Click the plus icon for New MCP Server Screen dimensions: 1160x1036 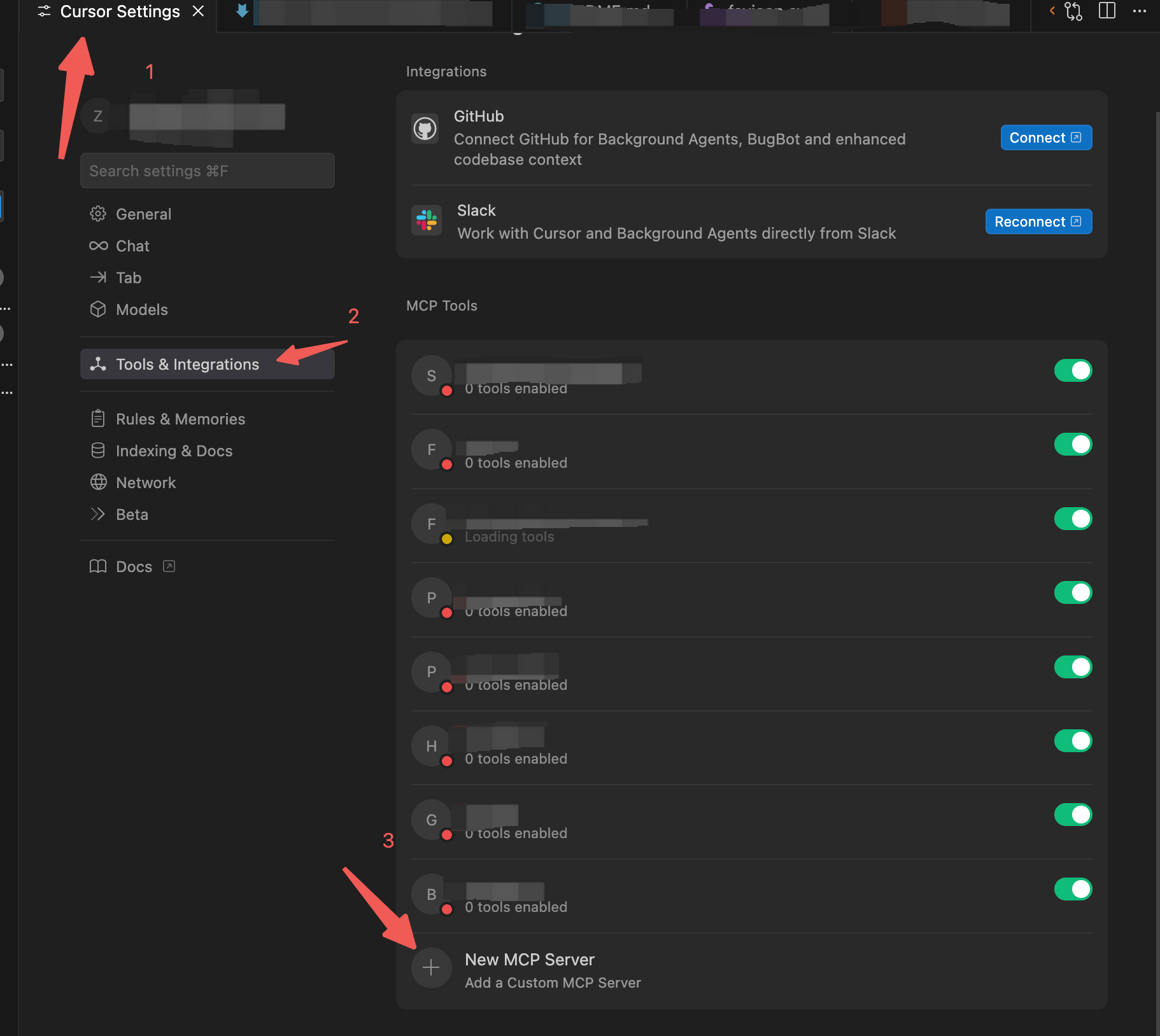click(431, 968)
